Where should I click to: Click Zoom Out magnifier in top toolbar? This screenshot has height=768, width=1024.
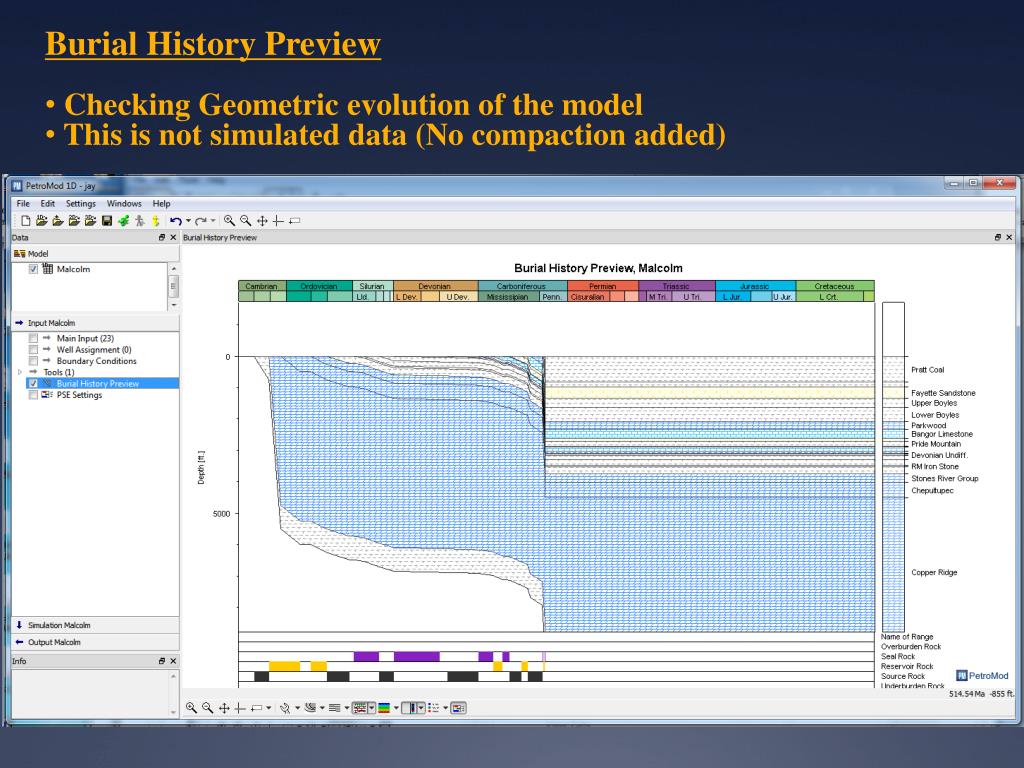(x=246, y=221)
